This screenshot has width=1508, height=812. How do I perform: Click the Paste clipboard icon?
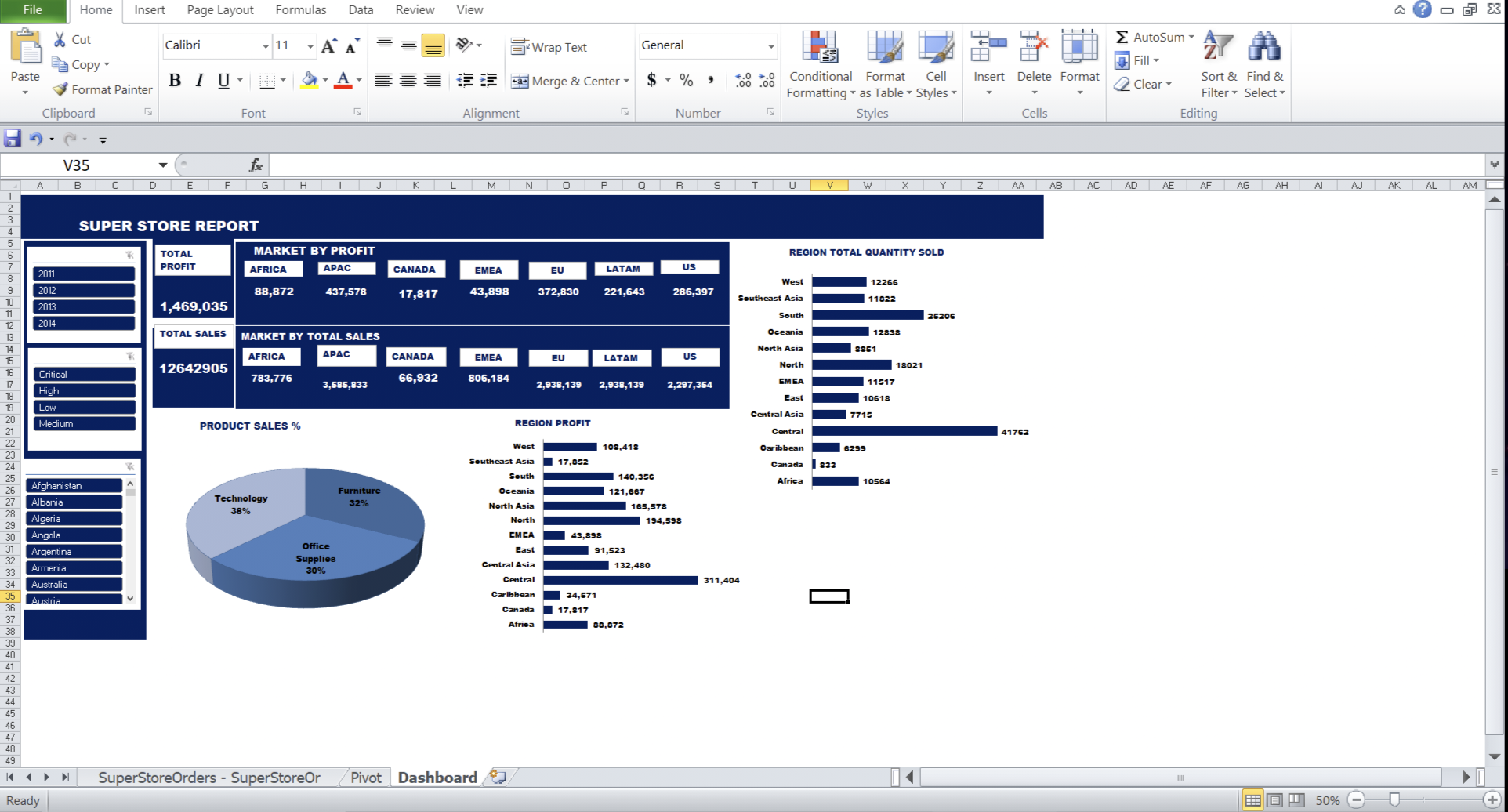pyautogui.click(x=25, y=47)
